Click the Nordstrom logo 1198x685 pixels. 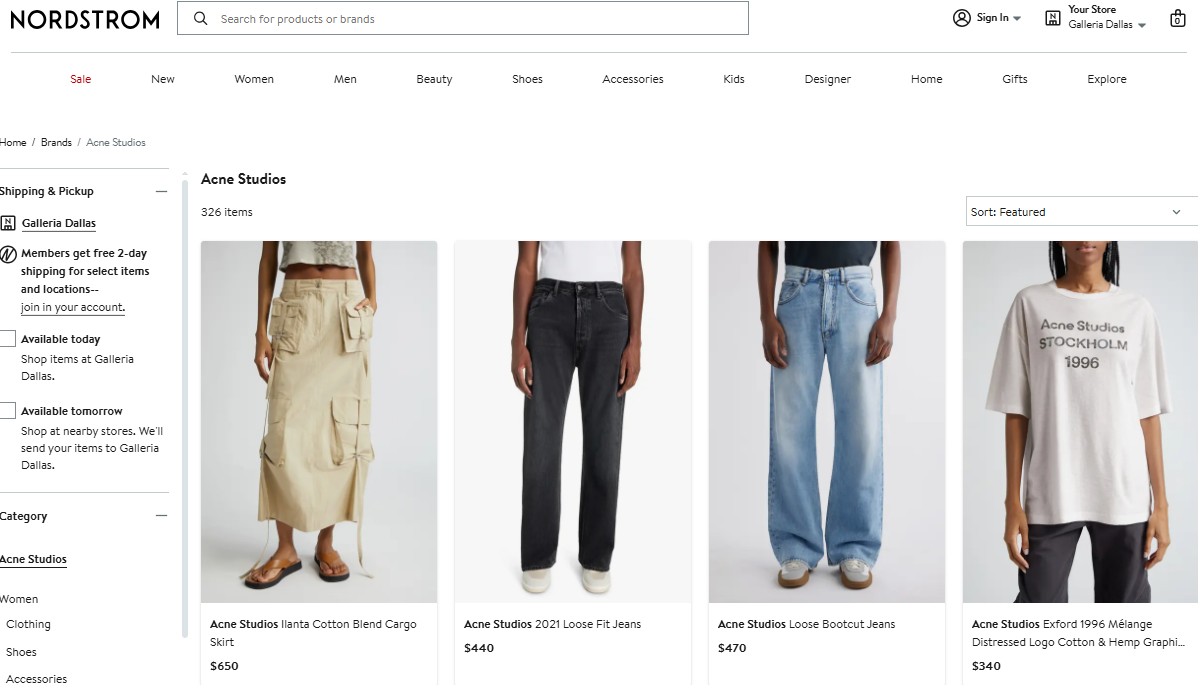coord(85,19)
